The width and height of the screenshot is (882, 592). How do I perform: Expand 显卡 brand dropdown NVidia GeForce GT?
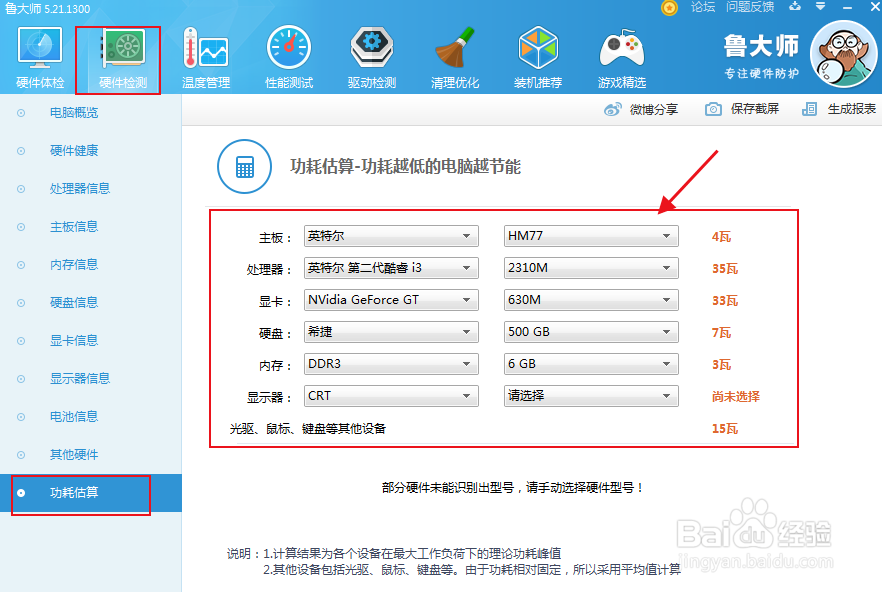[391, 300]
